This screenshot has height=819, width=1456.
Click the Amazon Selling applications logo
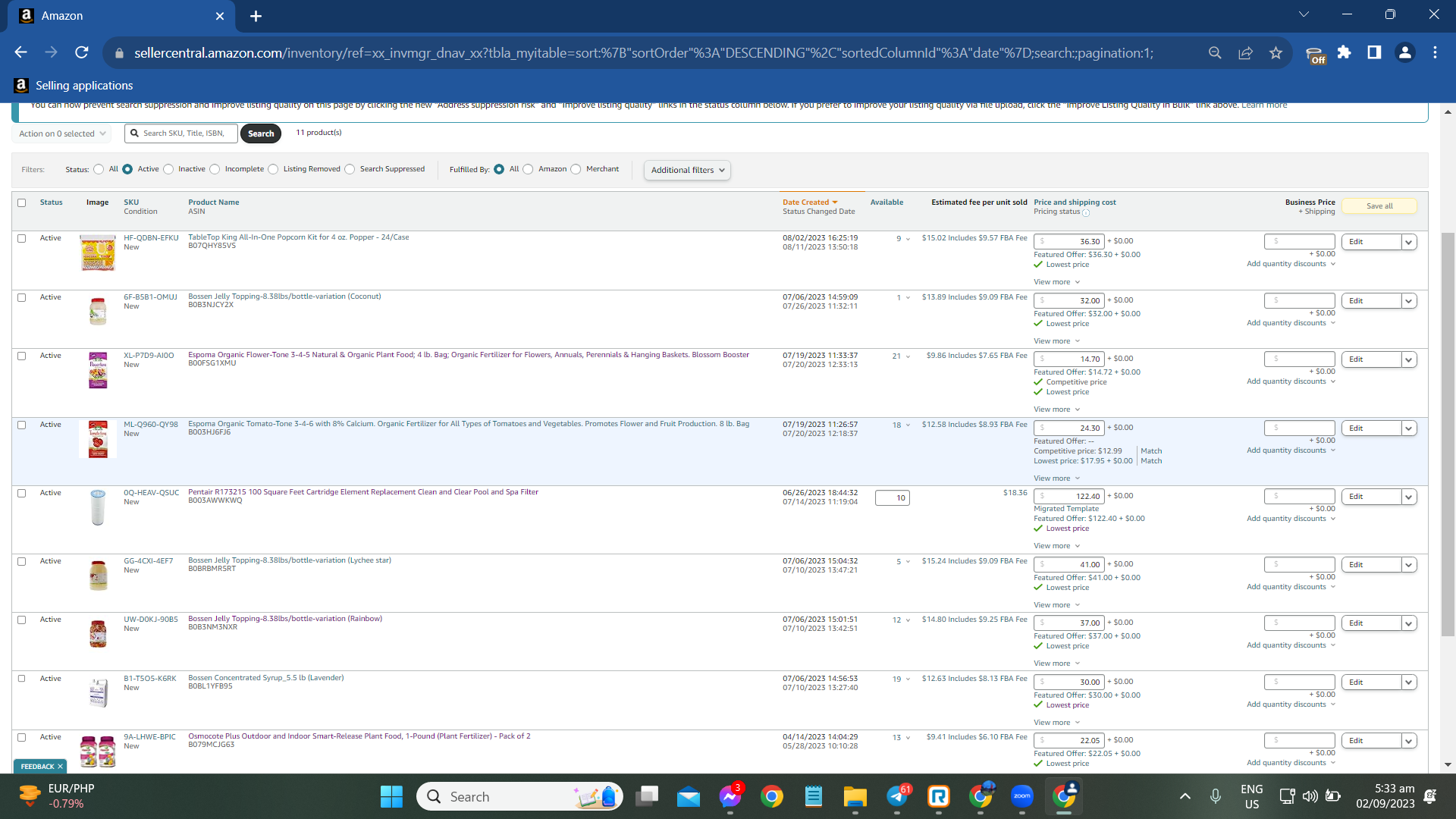pyautogui.click(x=21, y=86)
